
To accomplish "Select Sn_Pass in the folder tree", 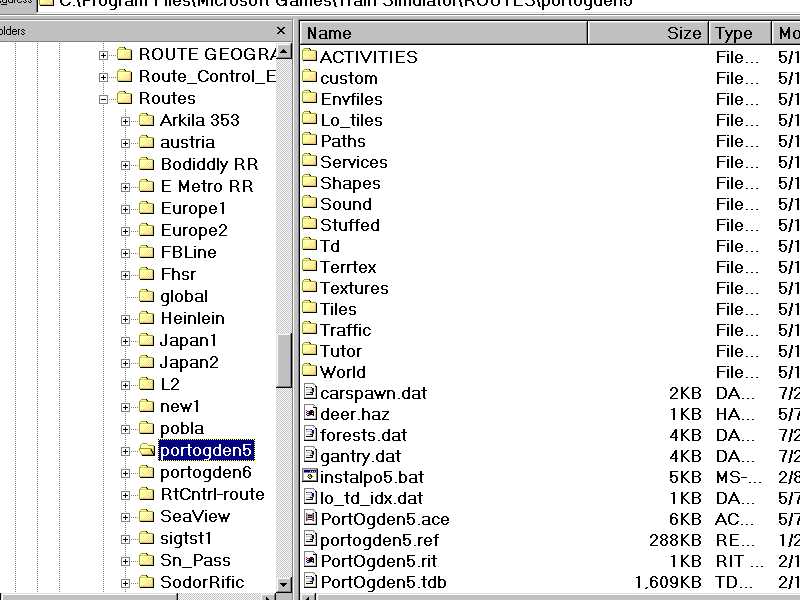I will 195,560.
